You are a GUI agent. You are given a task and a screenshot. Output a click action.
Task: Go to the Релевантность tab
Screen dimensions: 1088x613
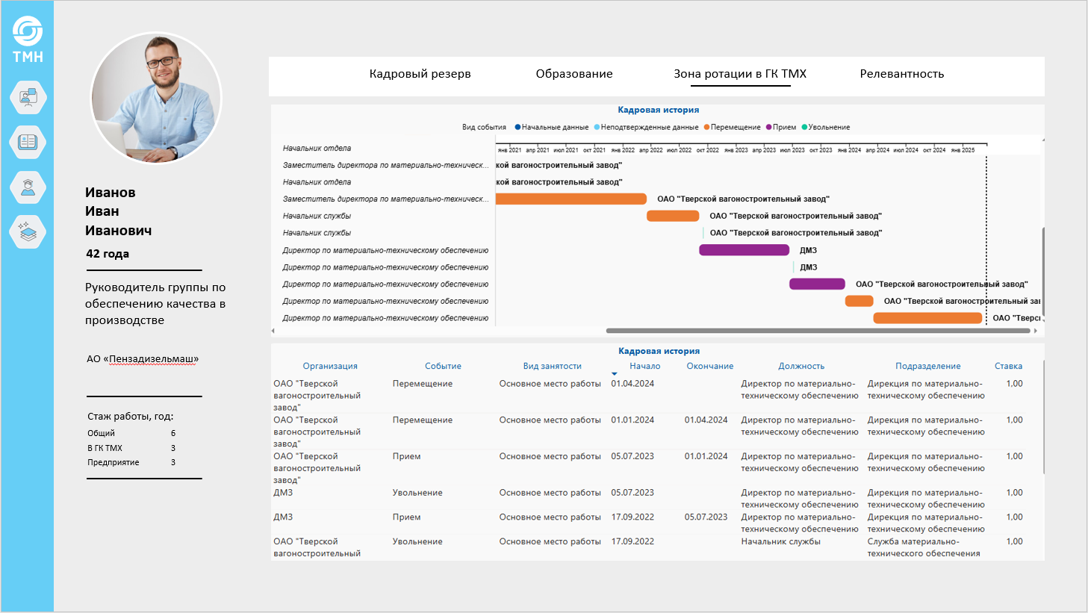(901, 74)
